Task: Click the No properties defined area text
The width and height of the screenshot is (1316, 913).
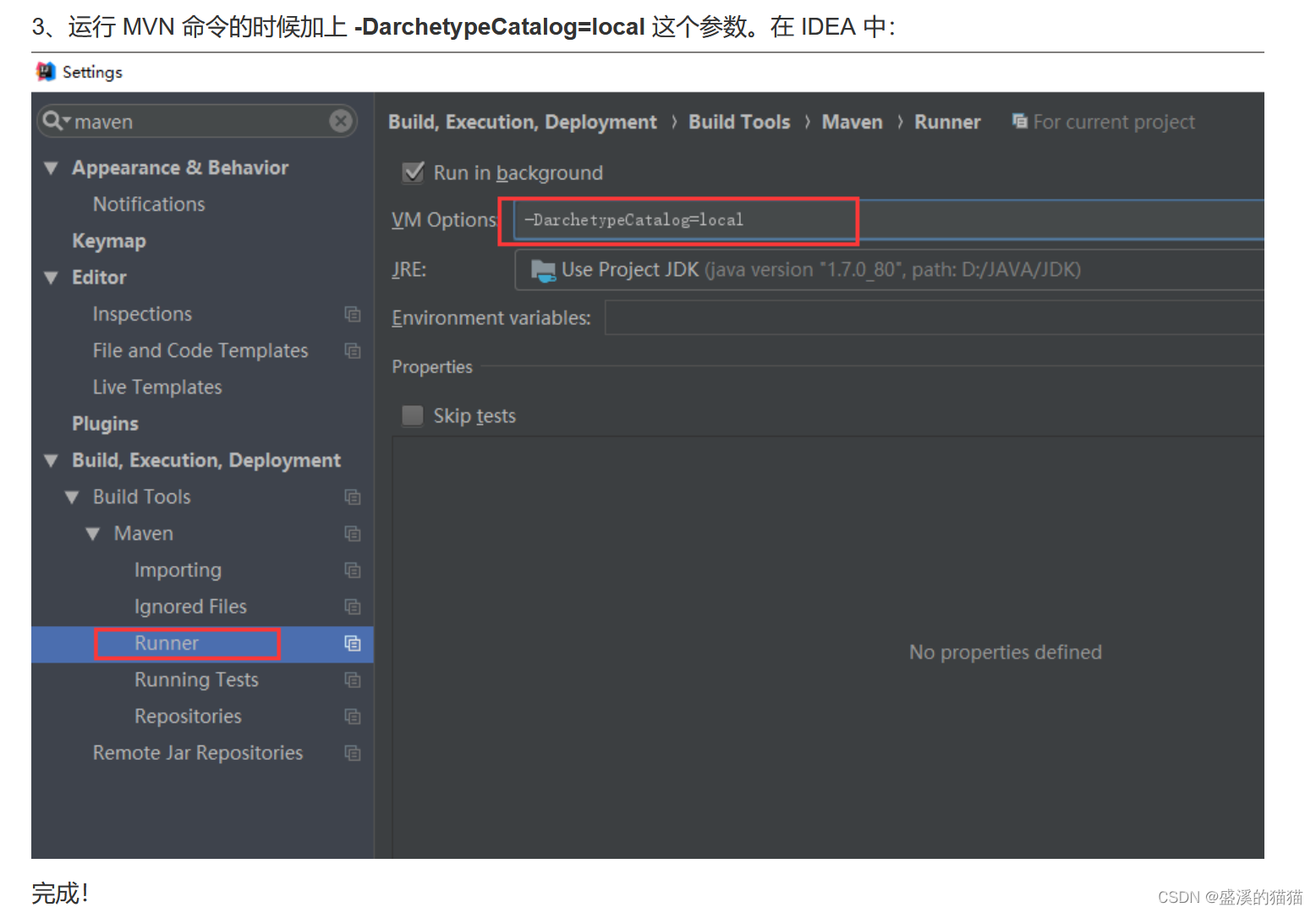Action: [1006, 652]
